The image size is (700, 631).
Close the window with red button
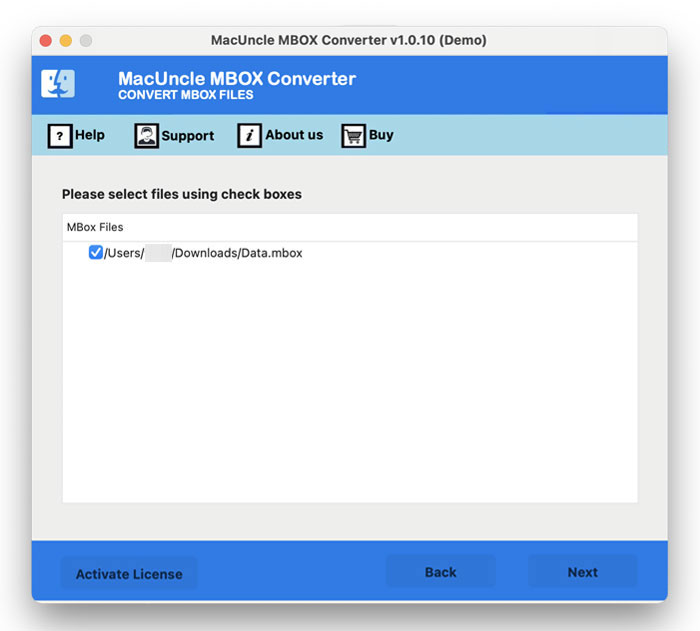pos(46,41)
